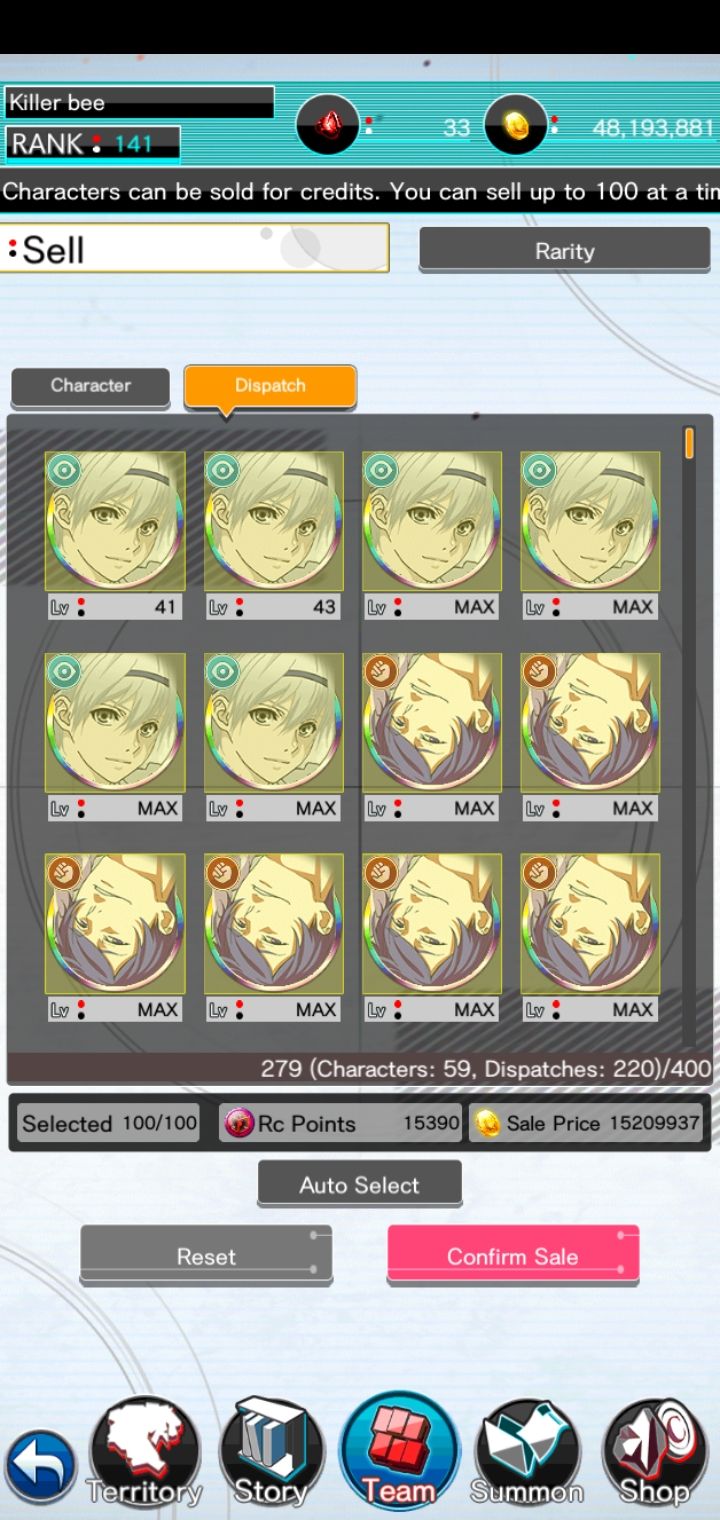Viewport: 720px width, 1520px height.
Task: Select the Dispatch tab
Action: pyautogui.click(x=270, y=386)
